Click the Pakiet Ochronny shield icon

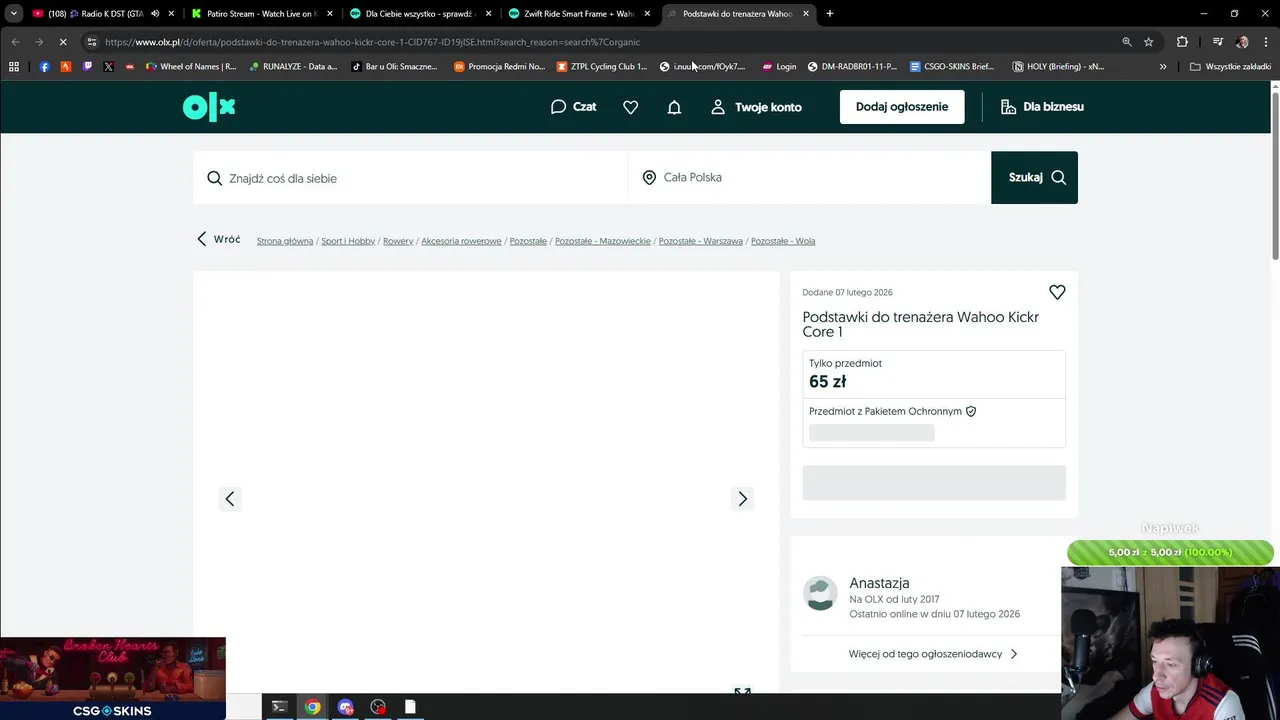(x=971, y=411)
